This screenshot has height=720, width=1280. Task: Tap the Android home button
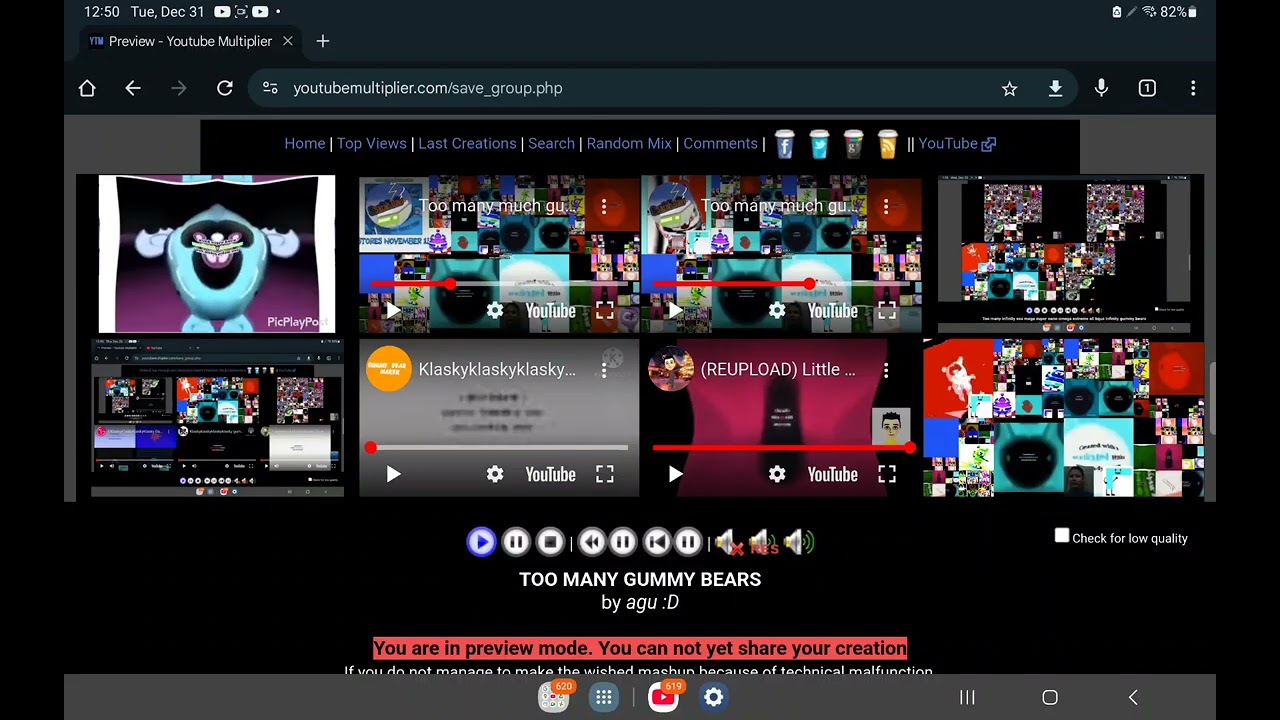pos(1050,697)
